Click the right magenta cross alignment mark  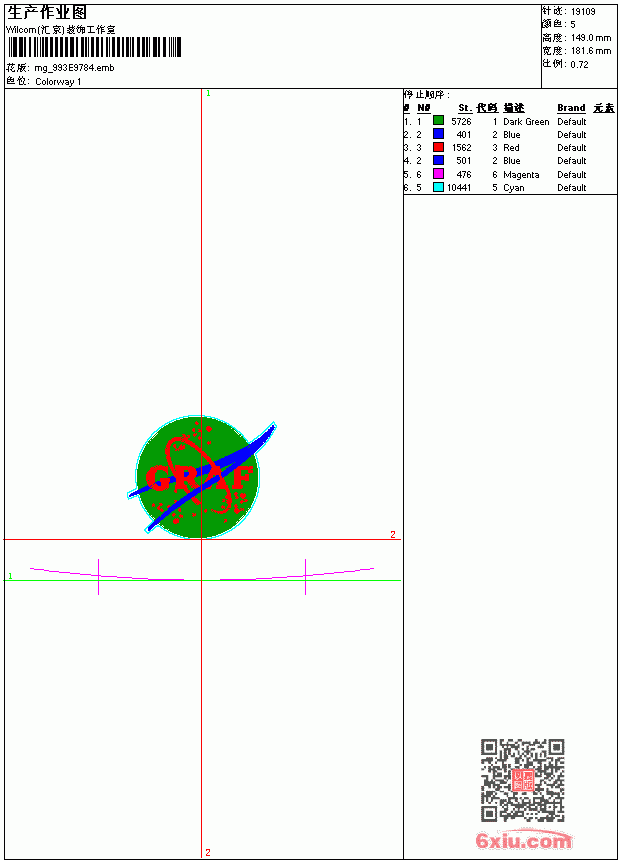(306, 576)
